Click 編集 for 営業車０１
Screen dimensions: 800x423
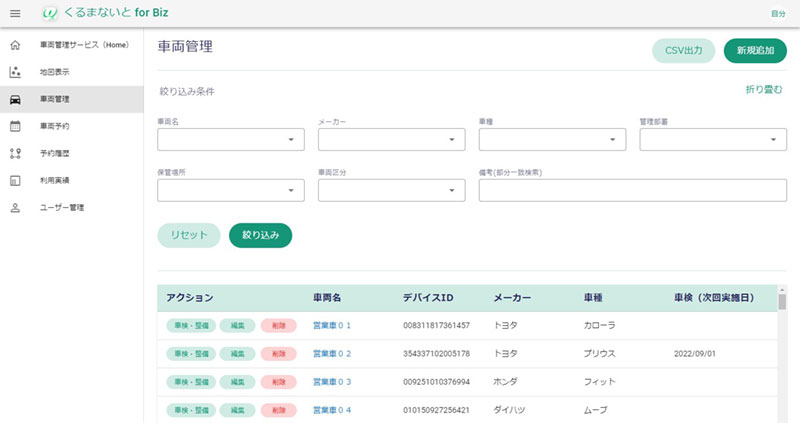[x=238, y=326]
